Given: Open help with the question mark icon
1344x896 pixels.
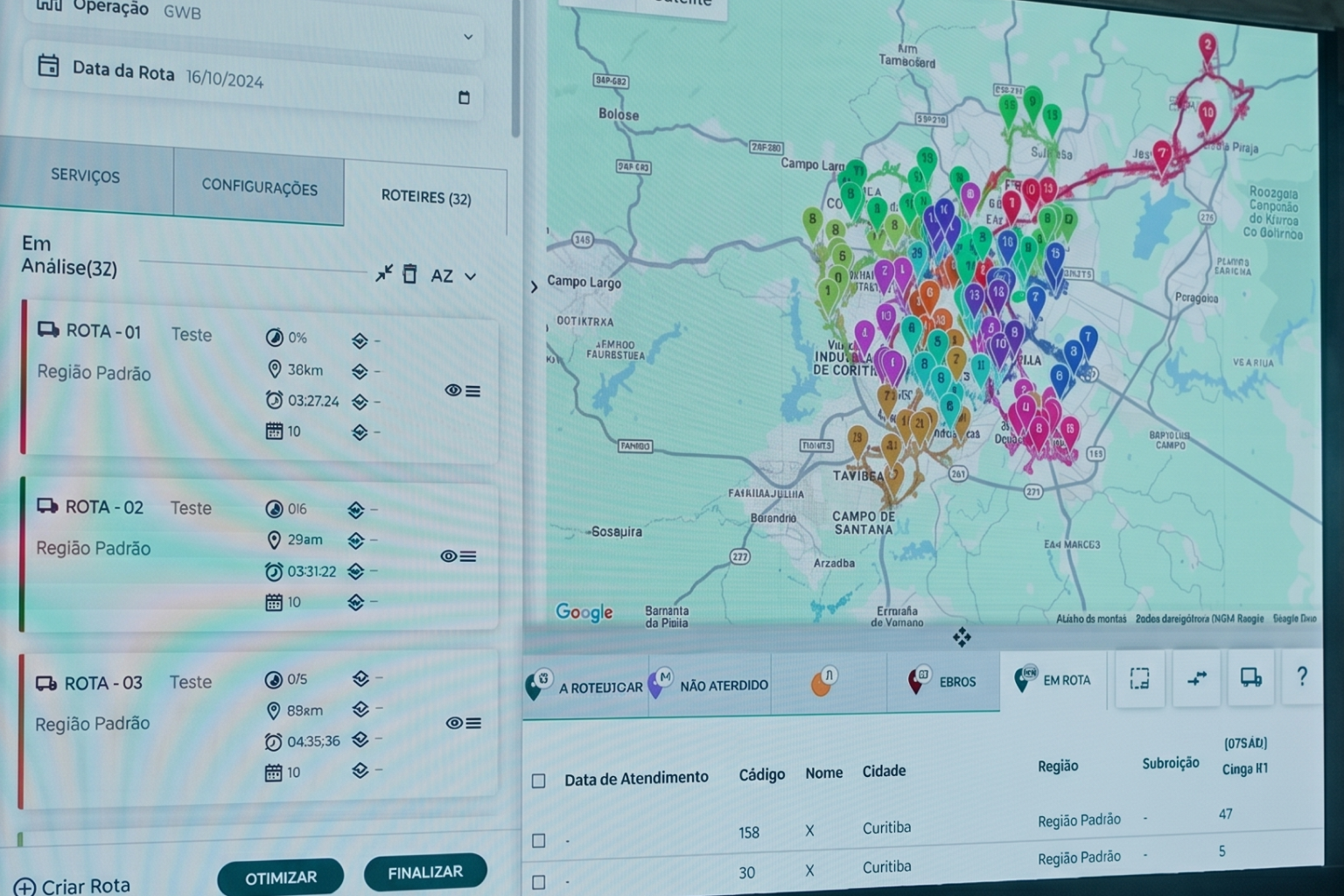Looking at the screenshot, I should click(x=1302, y=676).
